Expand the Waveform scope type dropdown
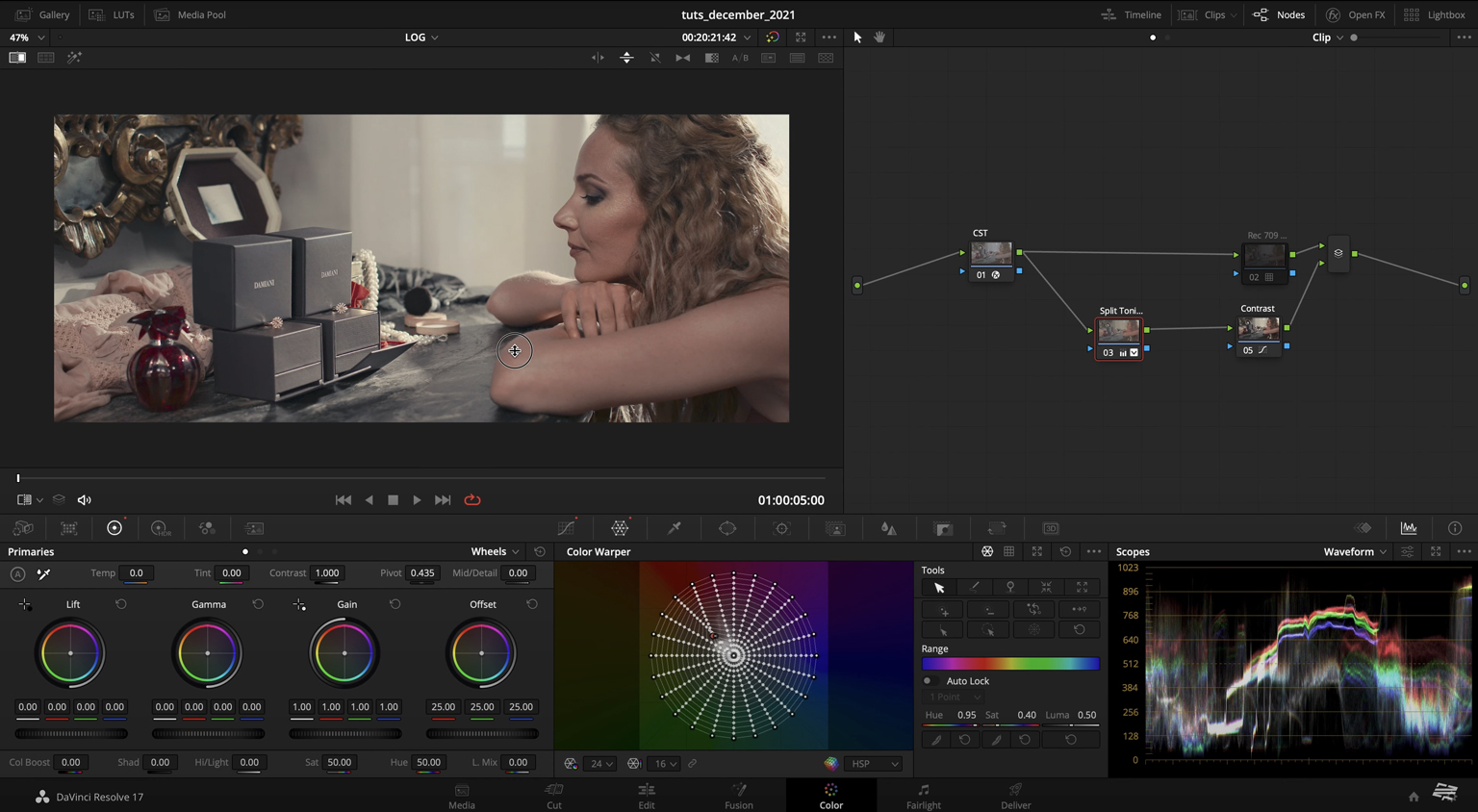The width and height of the screenshot is (1478, 812). click(1355, 552)
